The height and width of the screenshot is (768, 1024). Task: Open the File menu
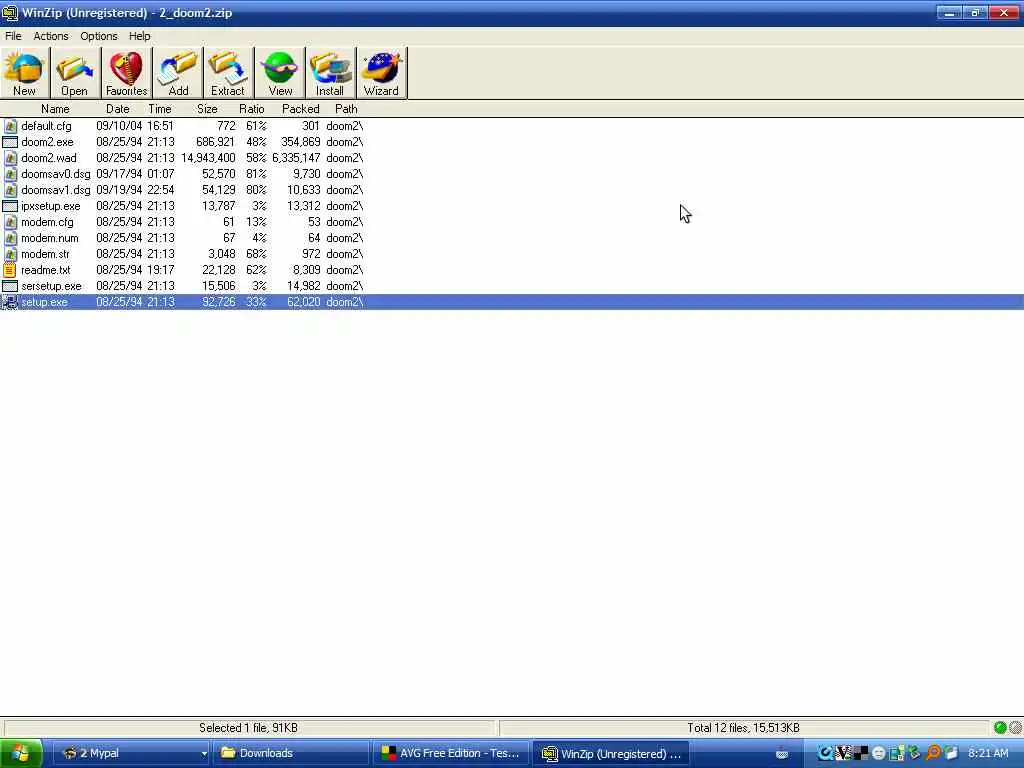(x=13, y=36)
